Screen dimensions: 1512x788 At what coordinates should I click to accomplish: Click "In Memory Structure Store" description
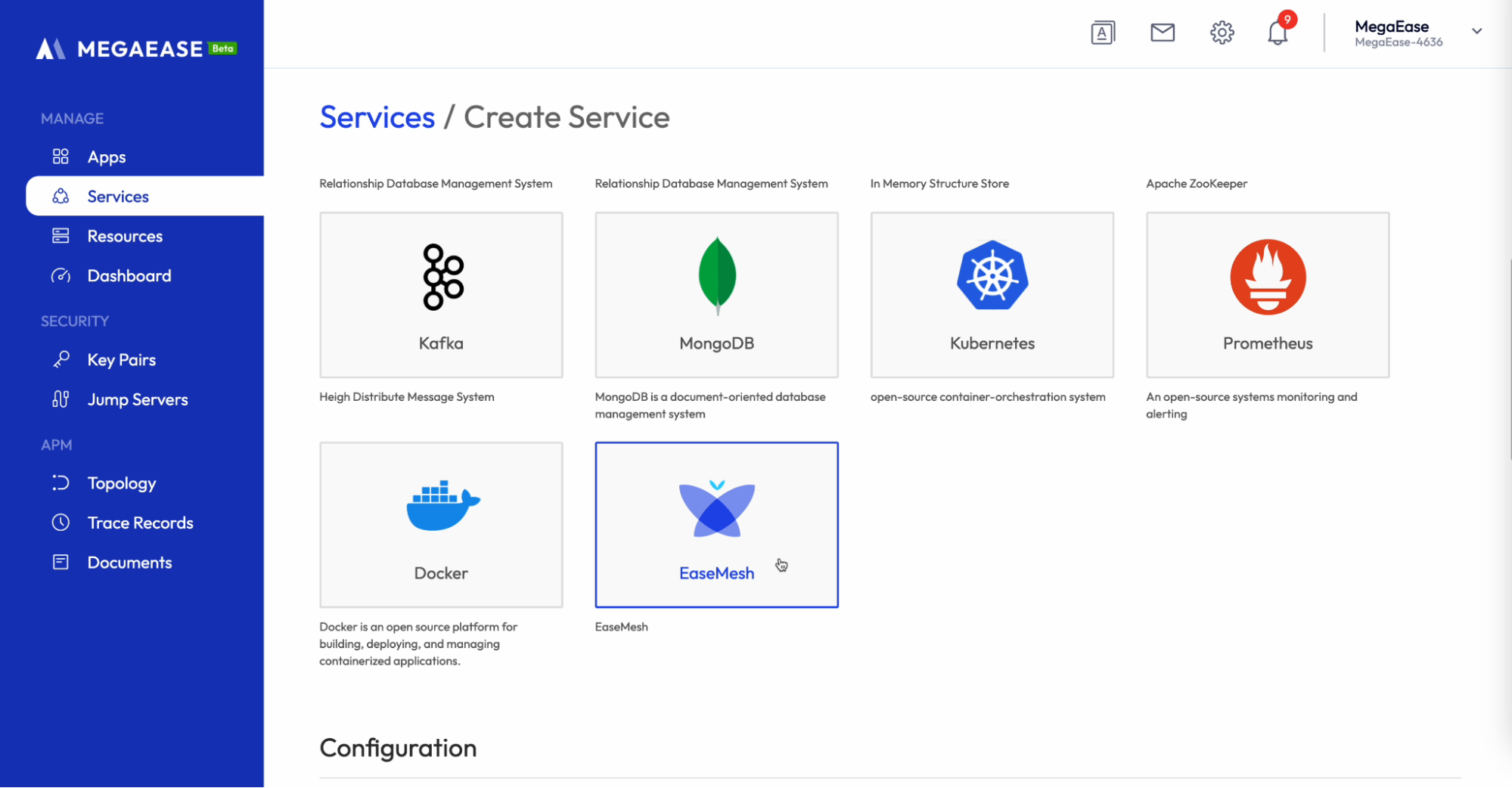[x=939, y=184]
